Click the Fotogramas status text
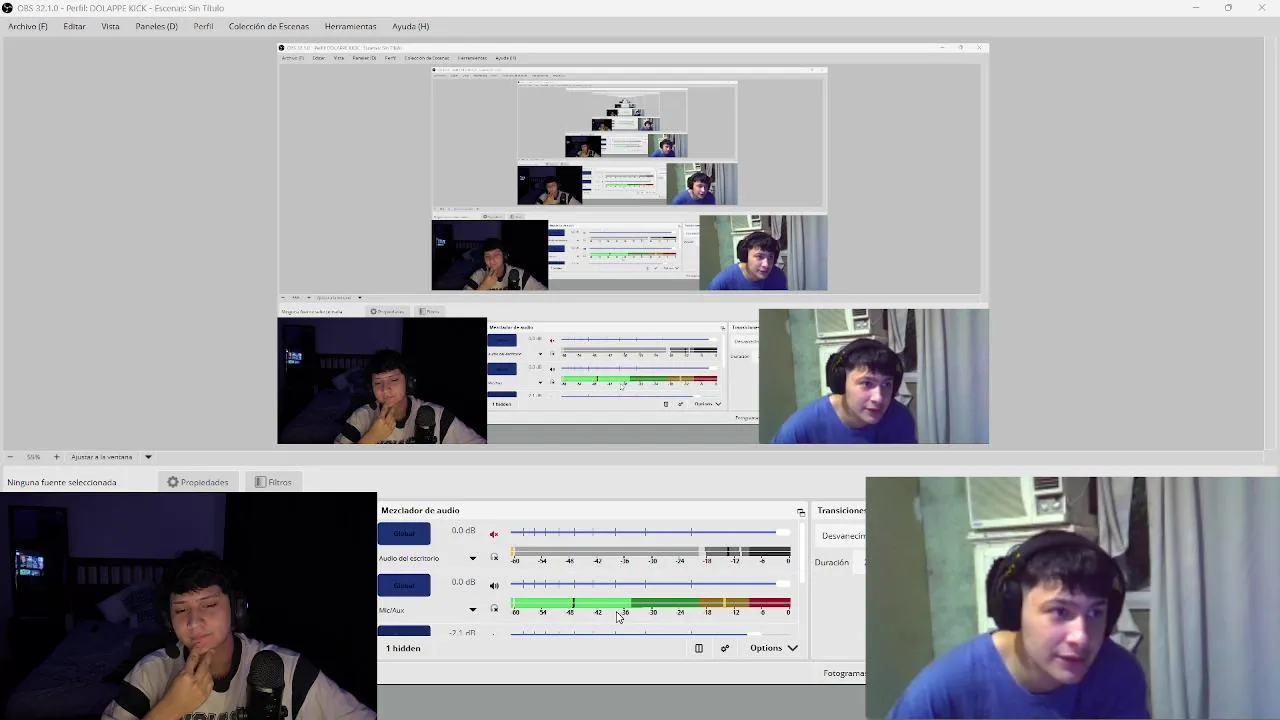This screenshot has width=1280, height=720. pyautogui.click(x=844, y=673)
